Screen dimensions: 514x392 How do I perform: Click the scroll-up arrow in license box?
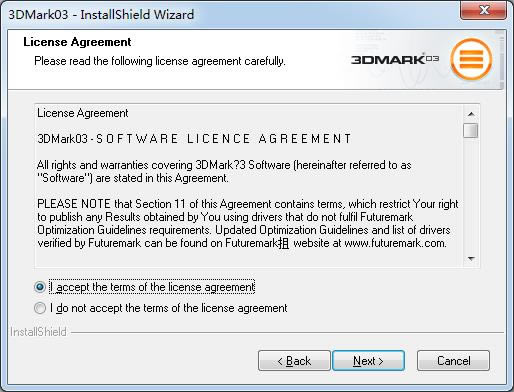tap(471, 114)
